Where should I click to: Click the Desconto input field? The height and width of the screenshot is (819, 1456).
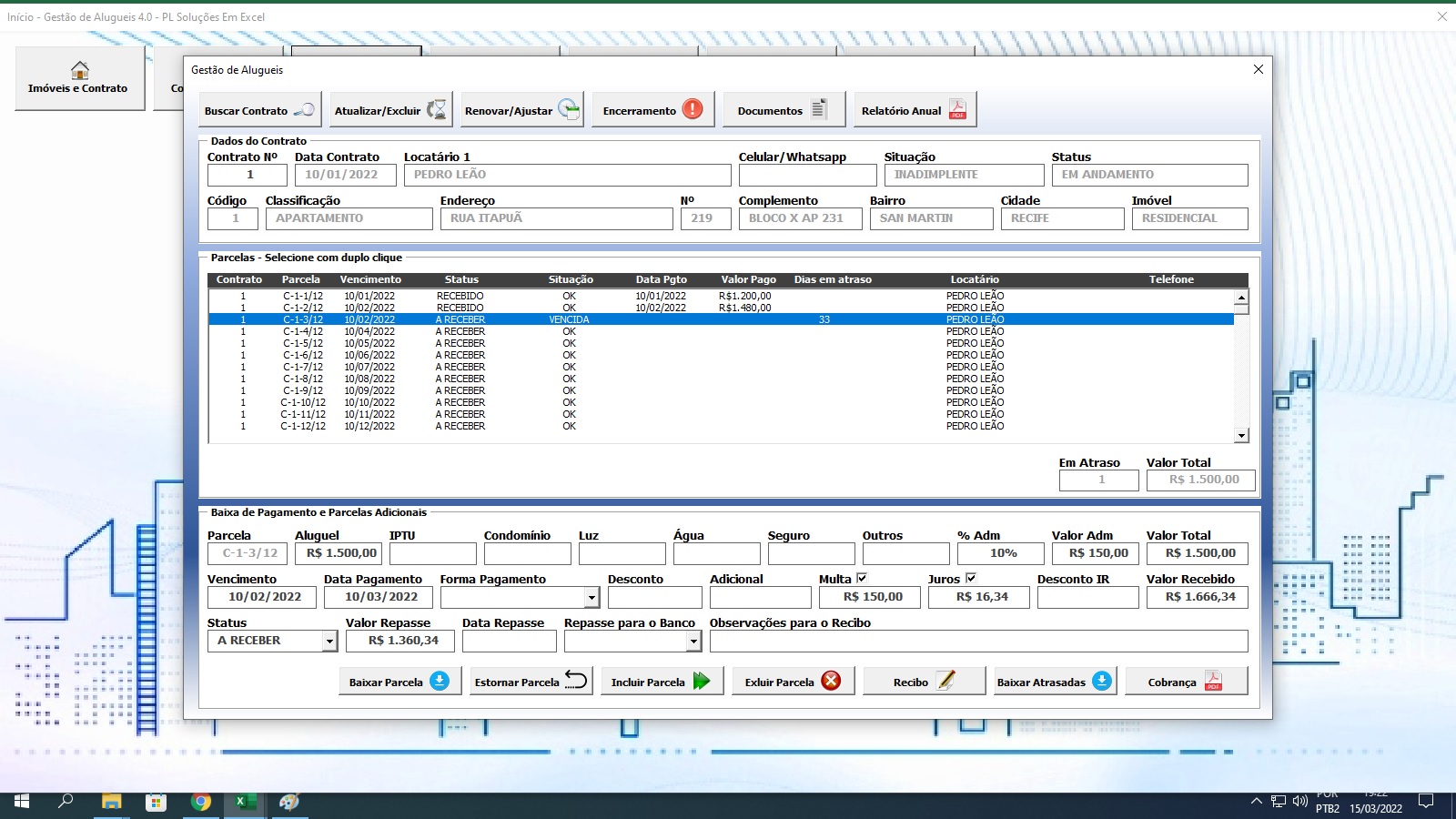[654, 598]
